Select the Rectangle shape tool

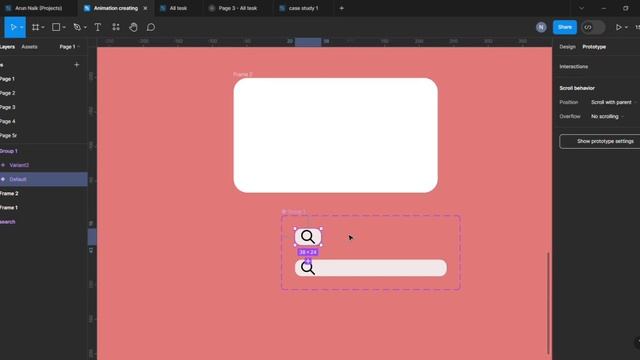(56, 27)
